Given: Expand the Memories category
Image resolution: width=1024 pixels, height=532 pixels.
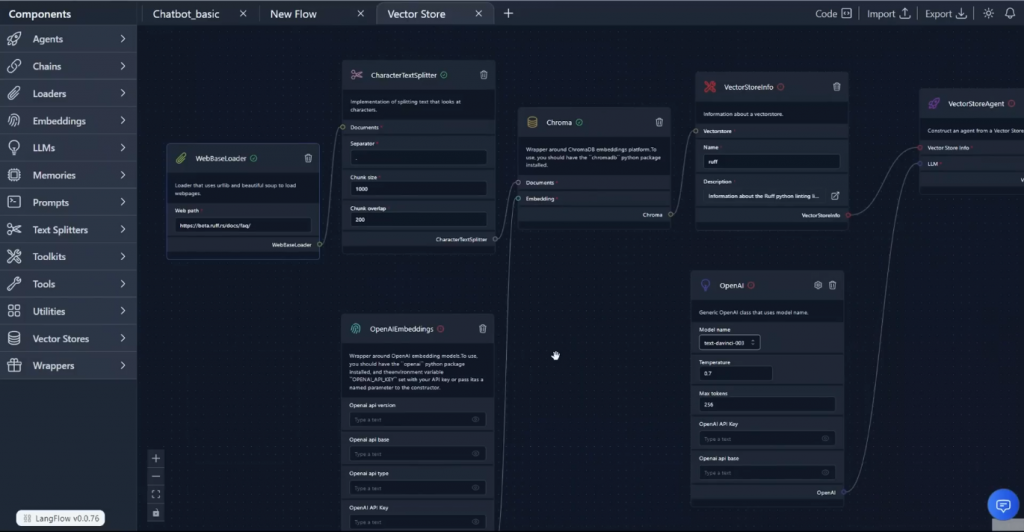Looking at the screenshot, I should tap(123, 175).
